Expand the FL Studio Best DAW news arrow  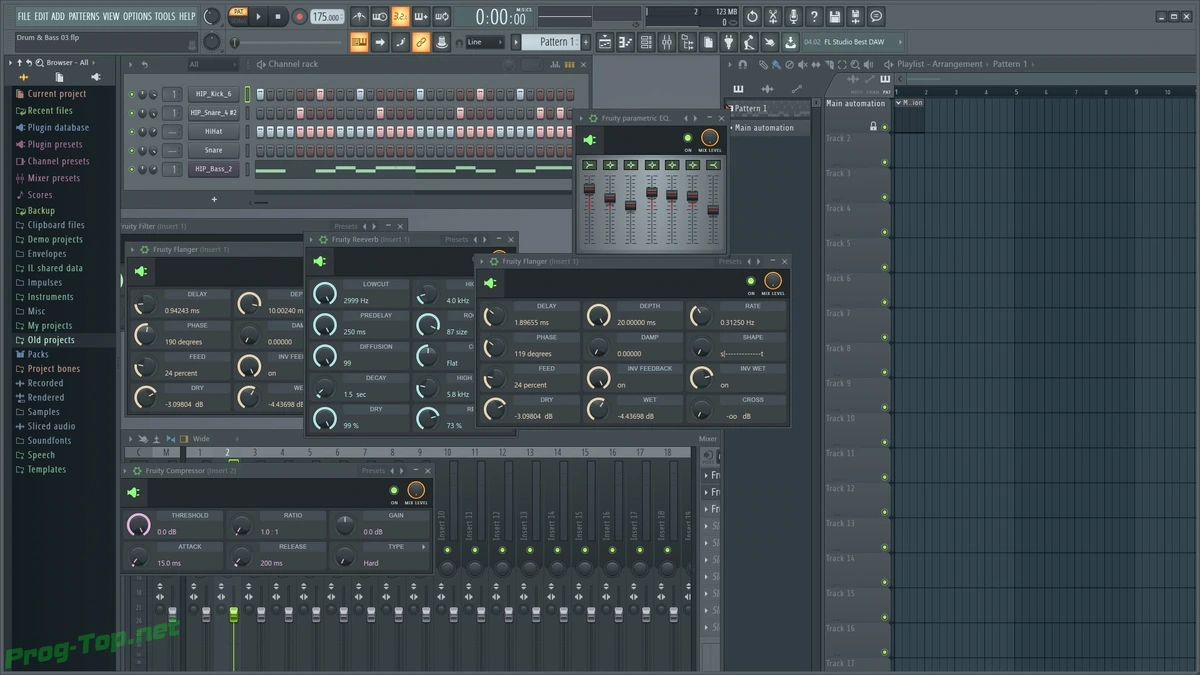(x=899, y=42)
